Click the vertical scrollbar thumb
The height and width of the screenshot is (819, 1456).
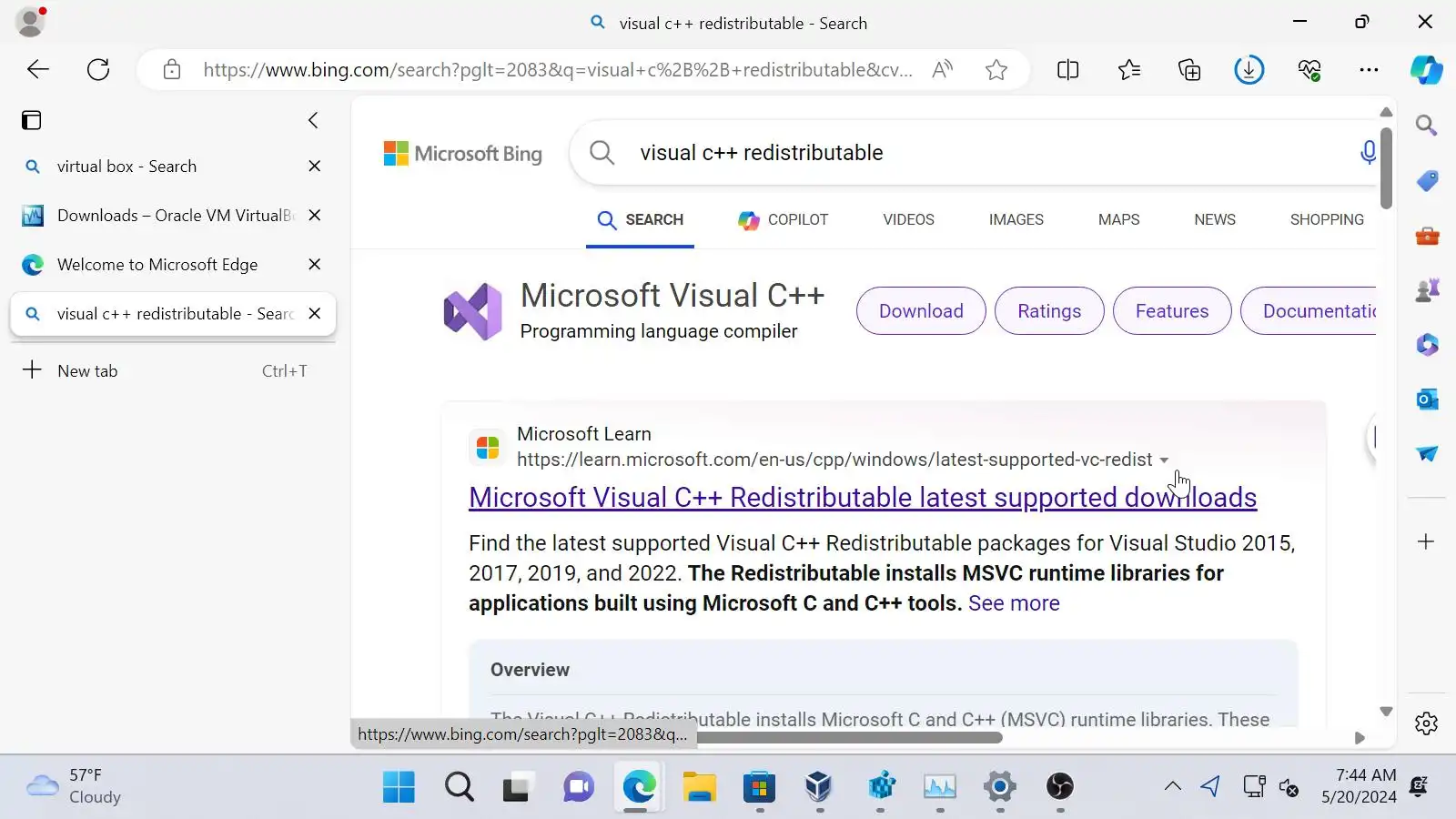click(1386, 168)
